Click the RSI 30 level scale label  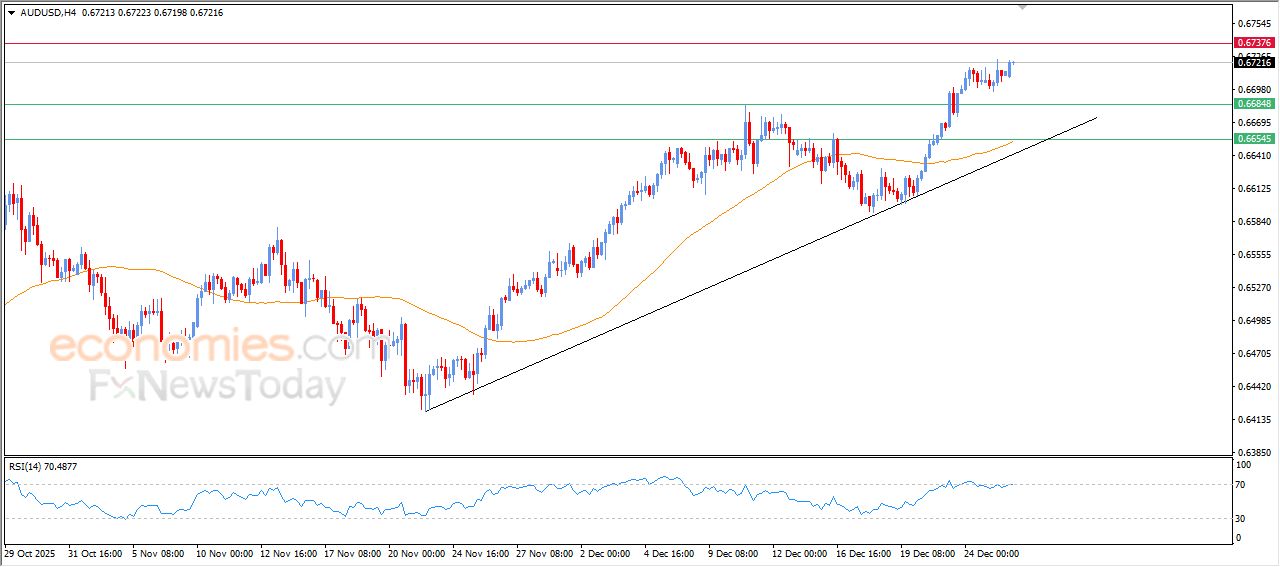pos(1243,518)
